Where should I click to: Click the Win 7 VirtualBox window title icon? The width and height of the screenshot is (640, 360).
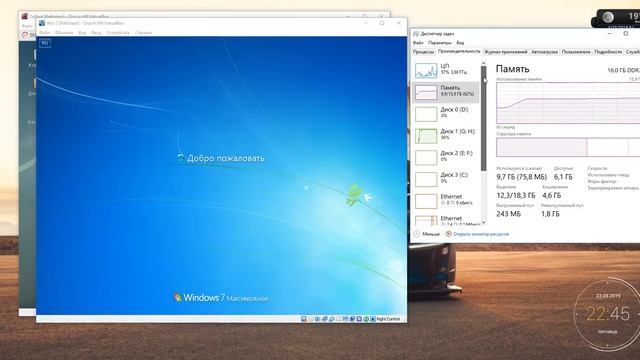[x=42, y=23]
